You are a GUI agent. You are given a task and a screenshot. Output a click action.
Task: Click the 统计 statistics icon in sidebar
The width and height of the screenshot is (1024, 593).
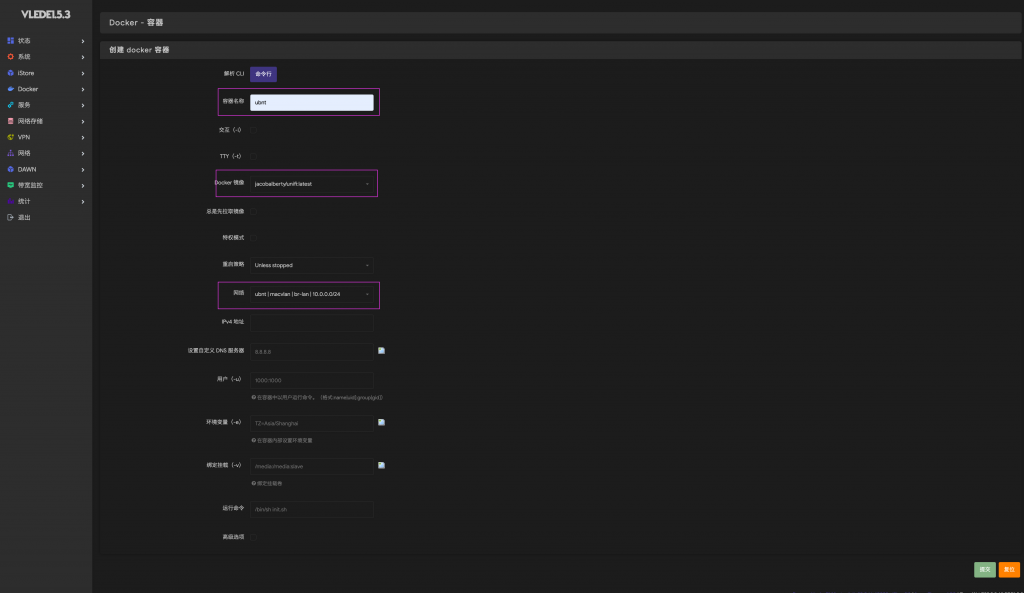[x=10, y=201]
